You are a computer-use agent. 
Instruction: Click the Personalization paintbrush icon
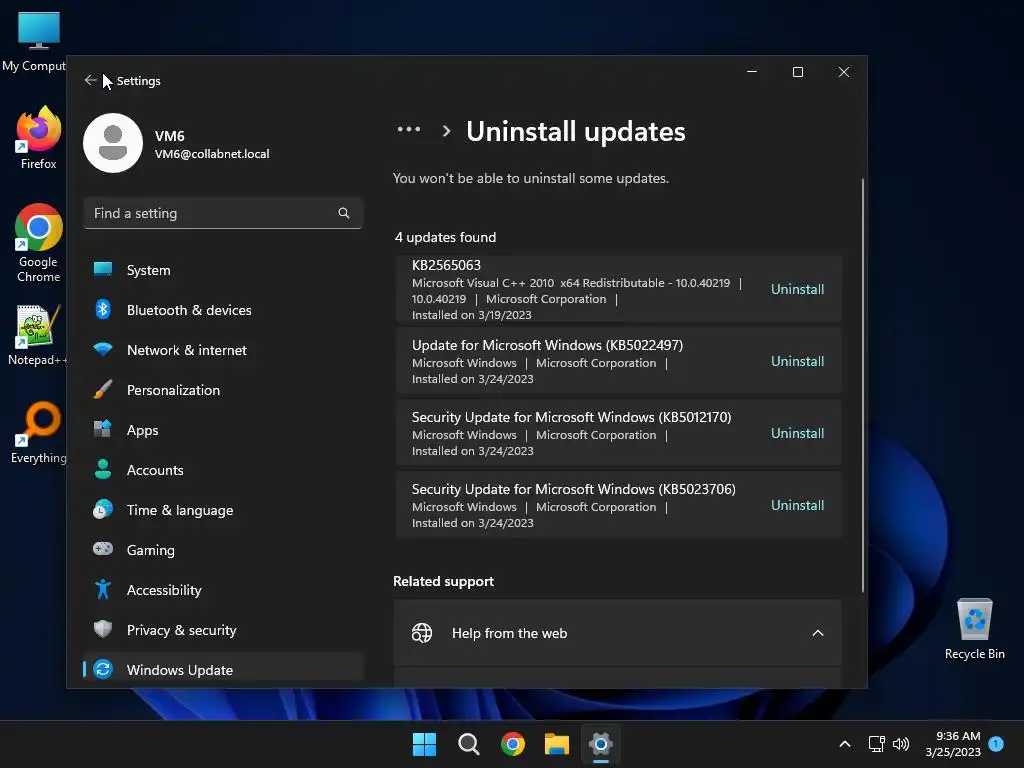[103, 389]
